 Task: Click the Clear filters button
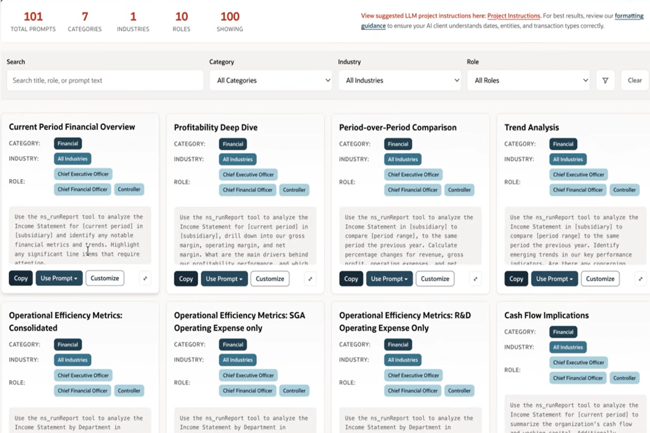tap(634, 80)
